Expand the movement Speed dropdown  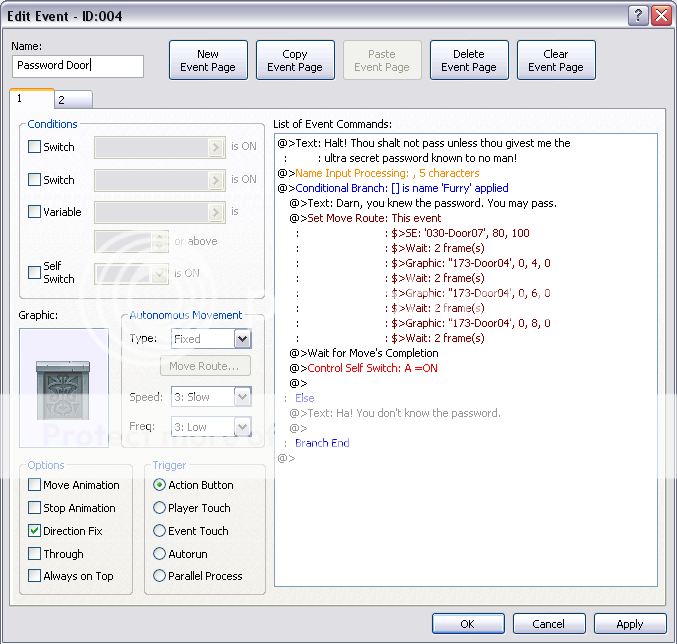pyautogui.click(x=241, y=397)
